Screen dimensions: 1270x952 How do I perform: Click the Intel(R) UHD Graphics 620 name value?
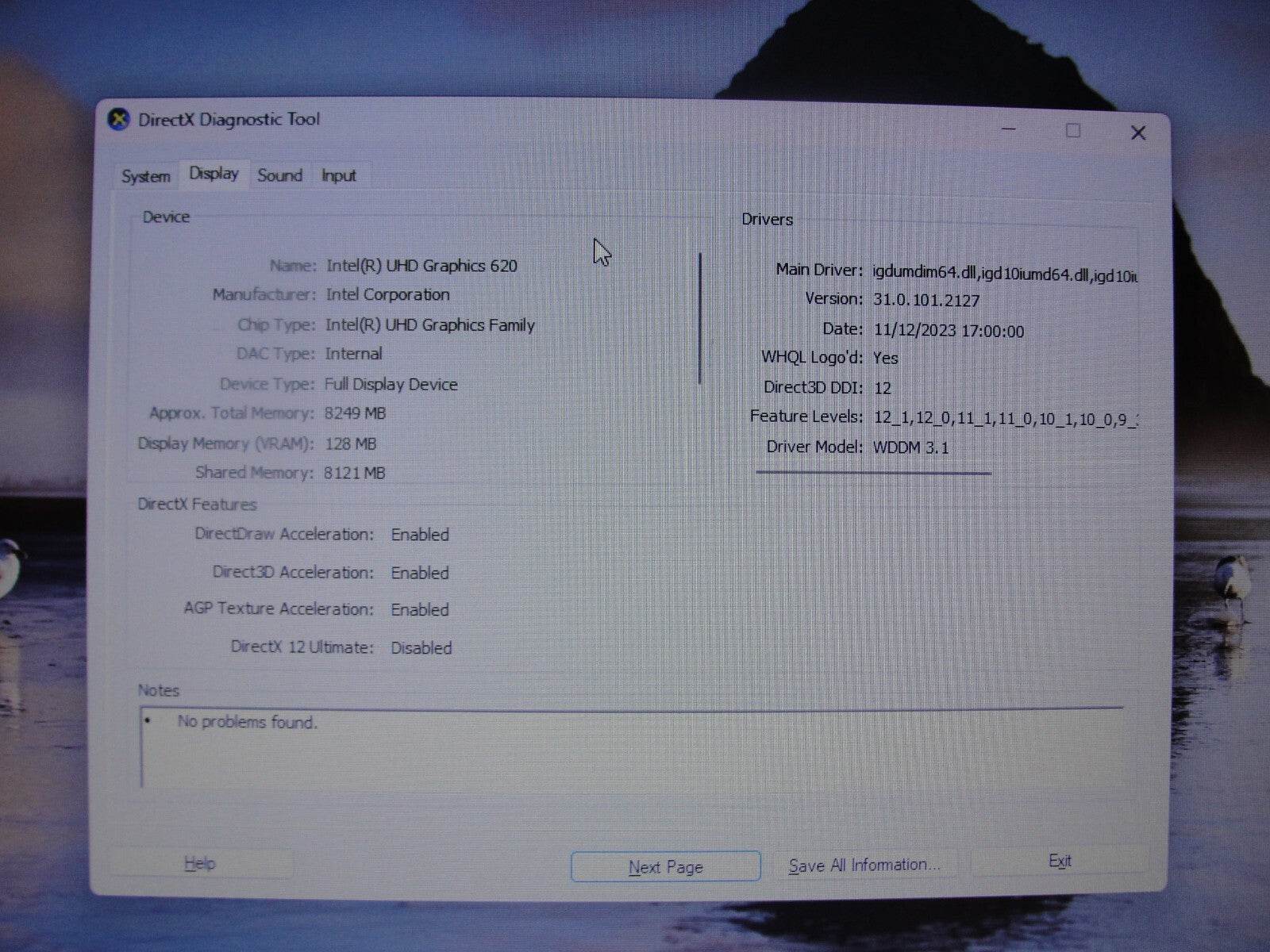coord(420,266)
